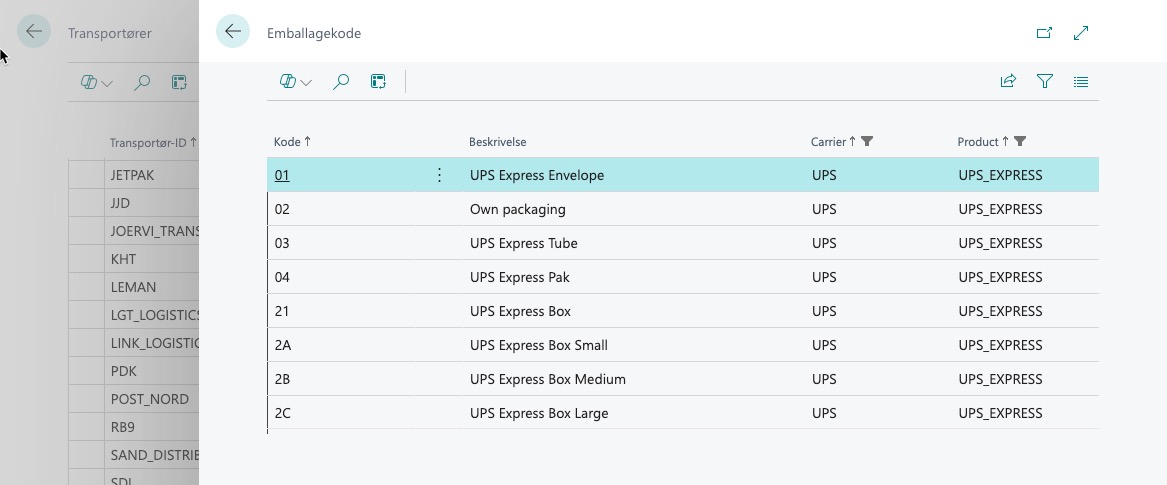Screen dimensions: 1167x485
Task: Click the UPS Express Box Medium description cell
Action: 547,379
